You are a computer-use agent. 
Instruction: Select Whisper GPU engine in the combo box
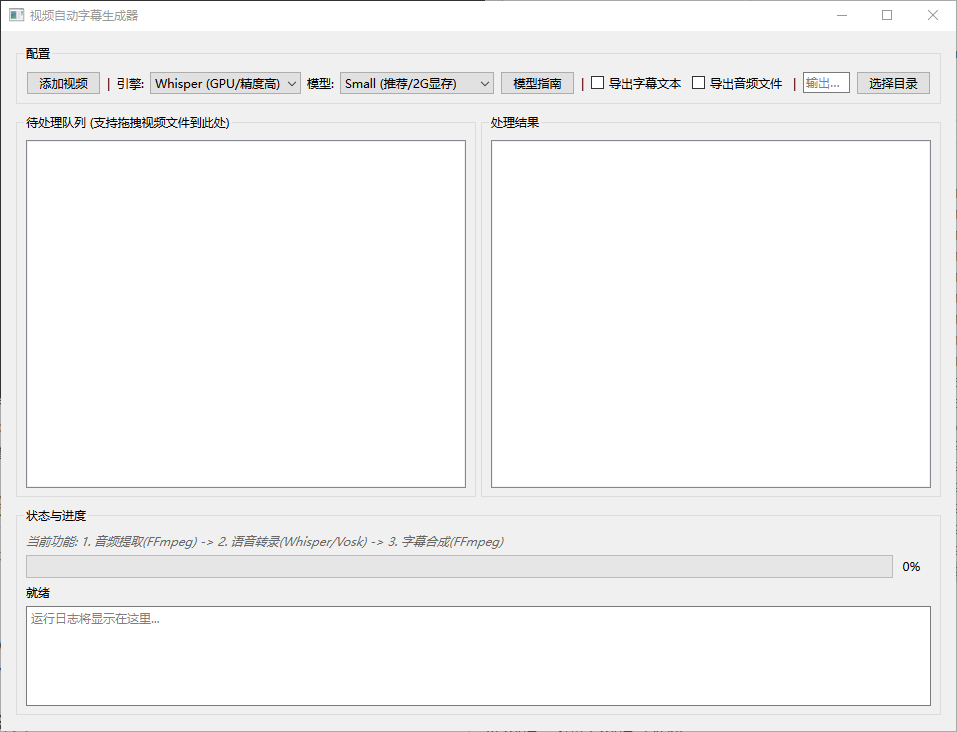(224, 83)
